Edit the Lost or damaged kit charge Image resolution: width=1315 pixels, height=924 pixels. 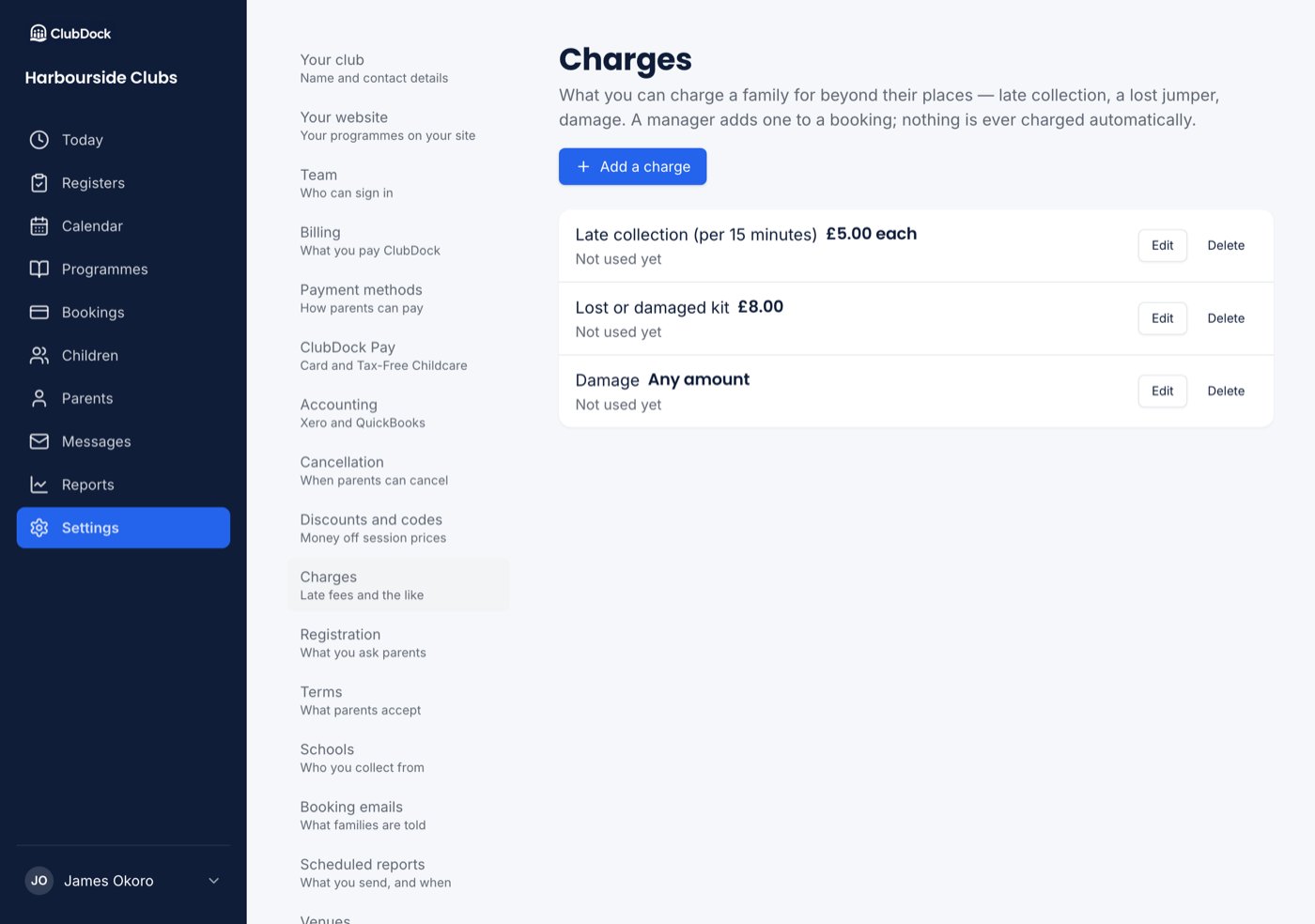coord(1162,318)
